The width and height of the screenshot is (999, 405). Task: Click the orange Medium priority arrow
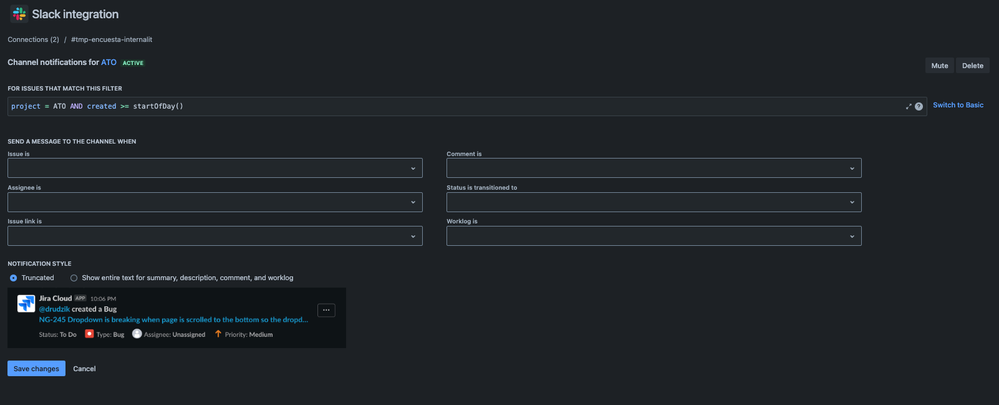point(218,334)
